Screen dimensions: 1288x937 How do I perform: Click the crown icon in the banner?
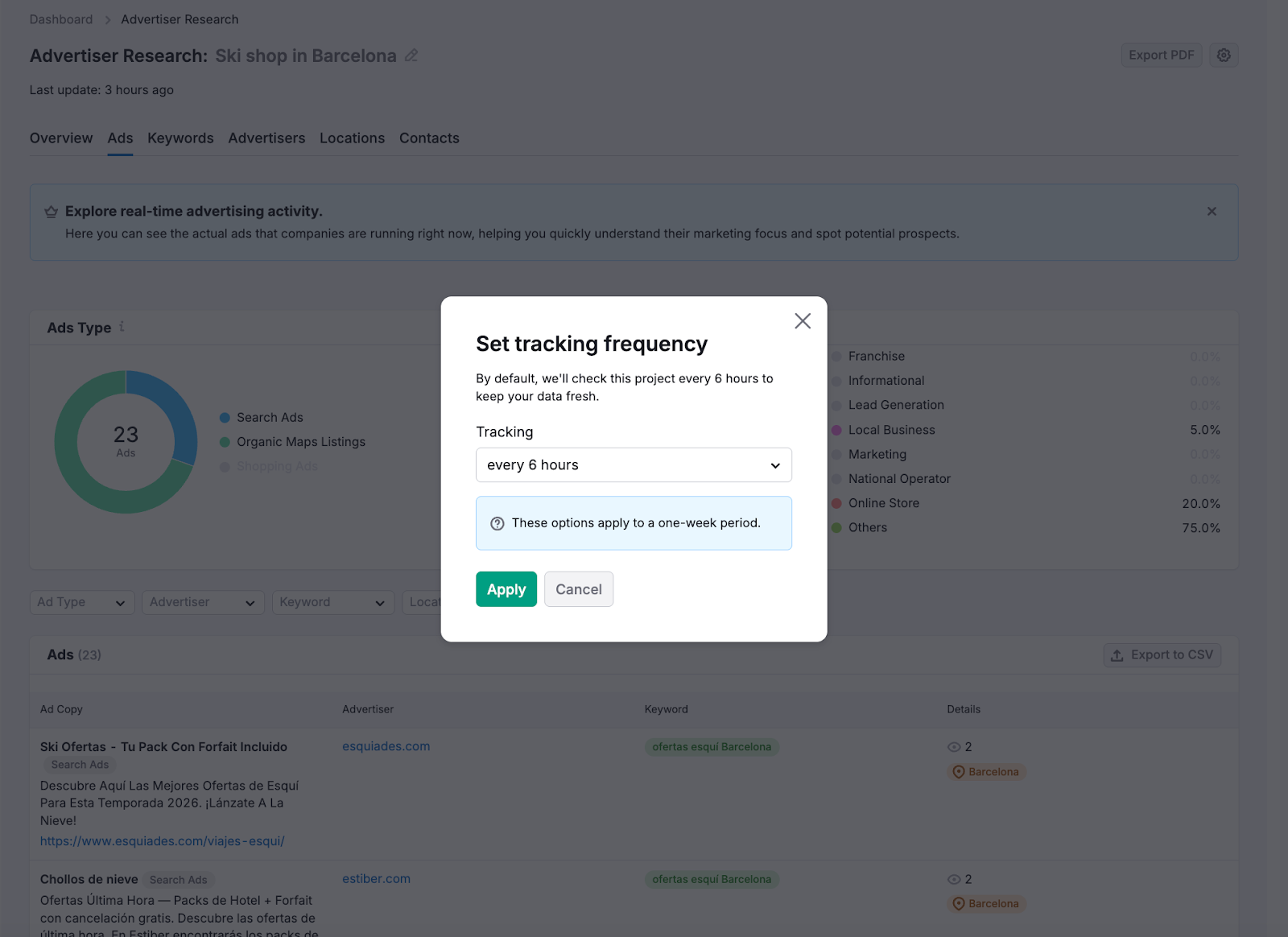coord(51,212)
